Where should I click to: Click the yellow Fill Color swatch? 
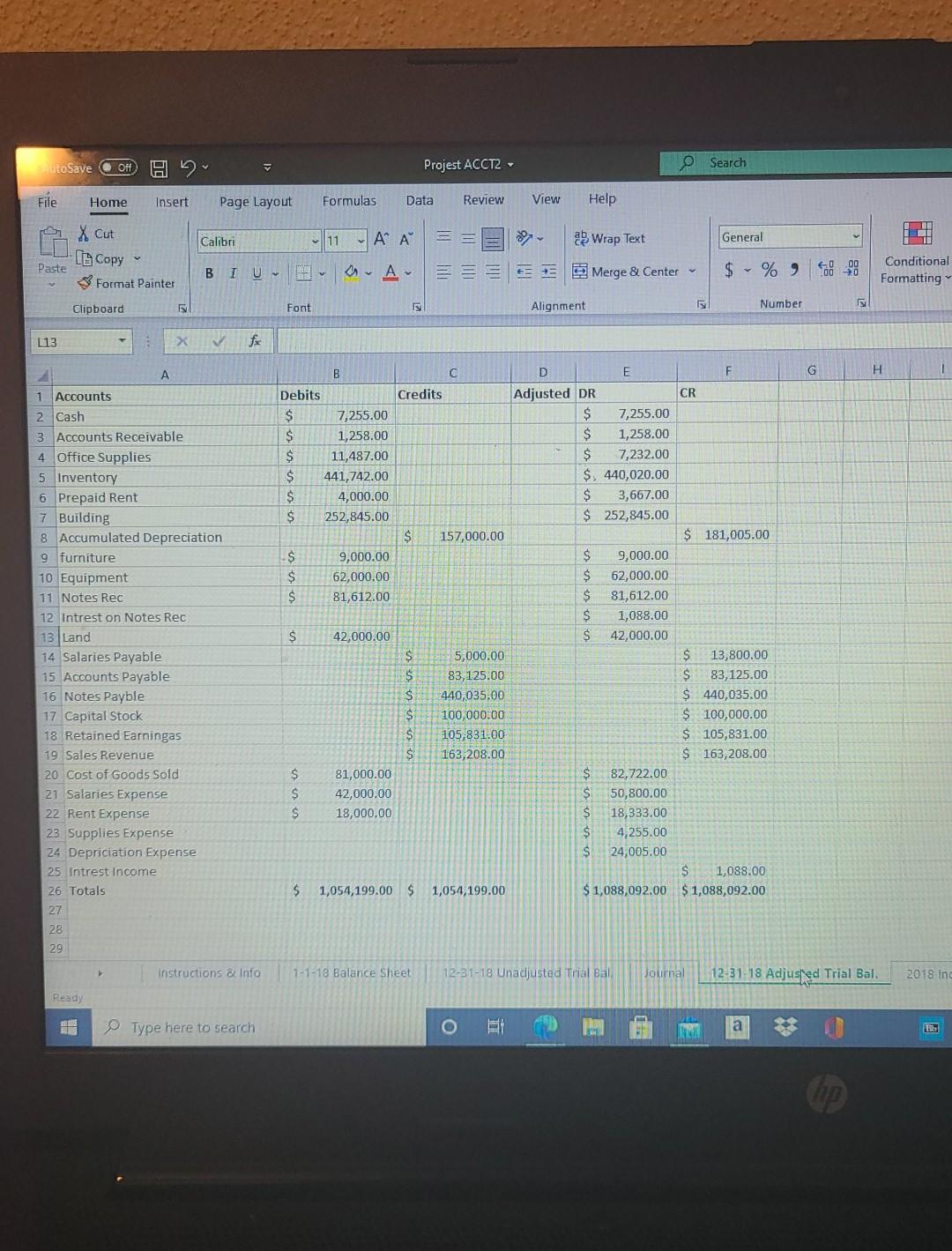[x=350, y=279]
